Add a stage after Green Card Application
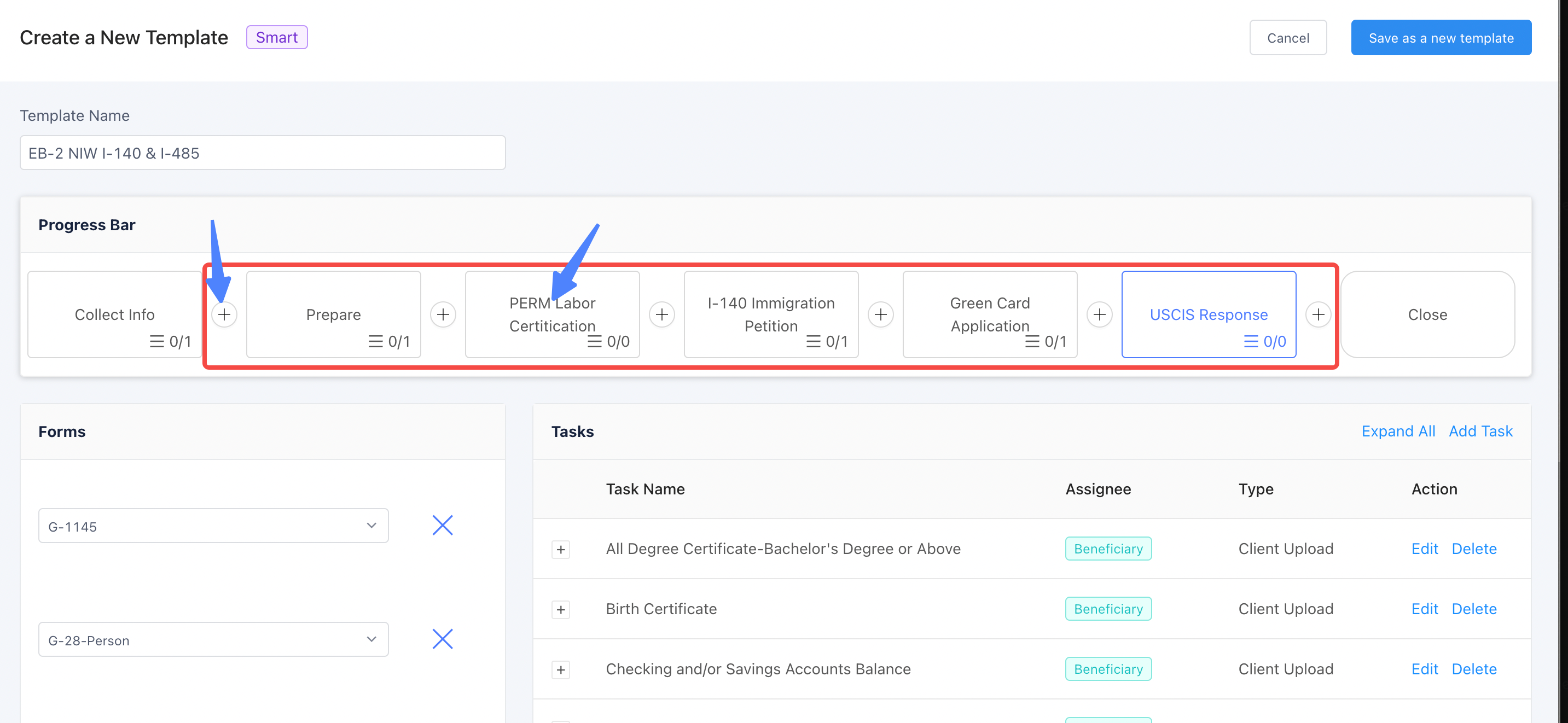Screen dimensions: 1568x723 click(1099, 314)
